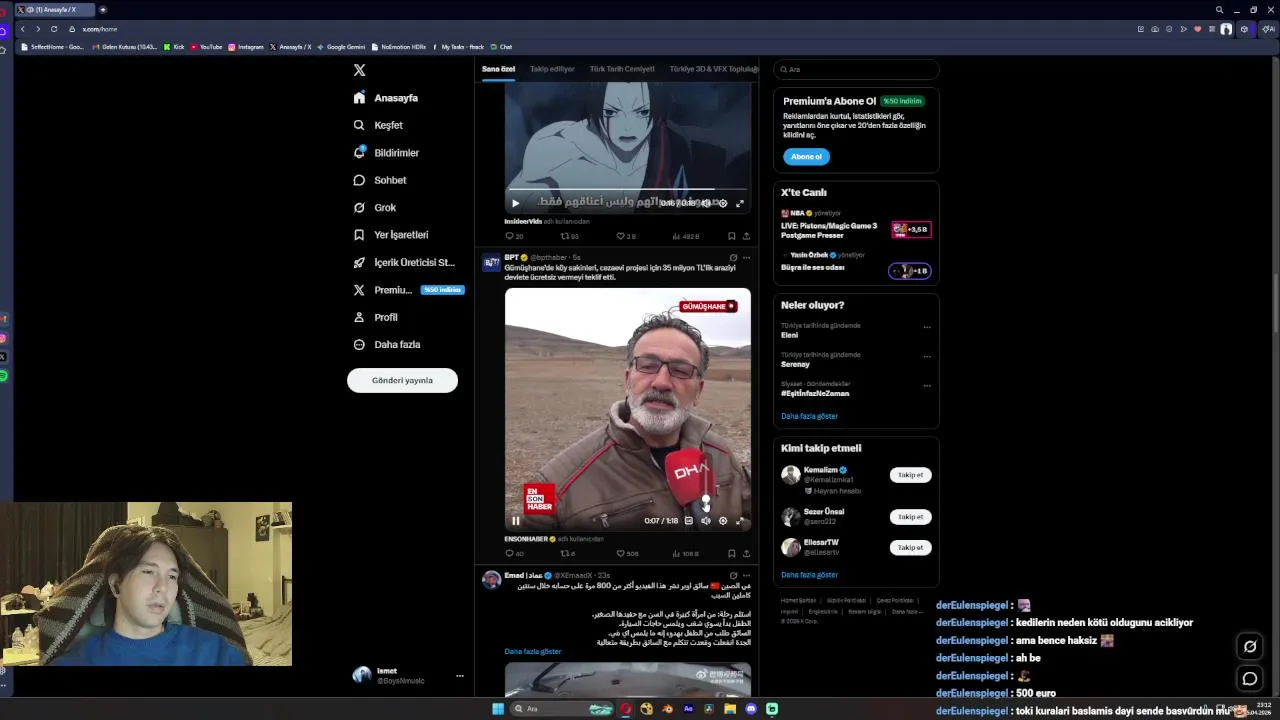Viewport: 1280px width, 720px height.
Task: Pause the ENSONHABER video
Action: tap(516, 521)
